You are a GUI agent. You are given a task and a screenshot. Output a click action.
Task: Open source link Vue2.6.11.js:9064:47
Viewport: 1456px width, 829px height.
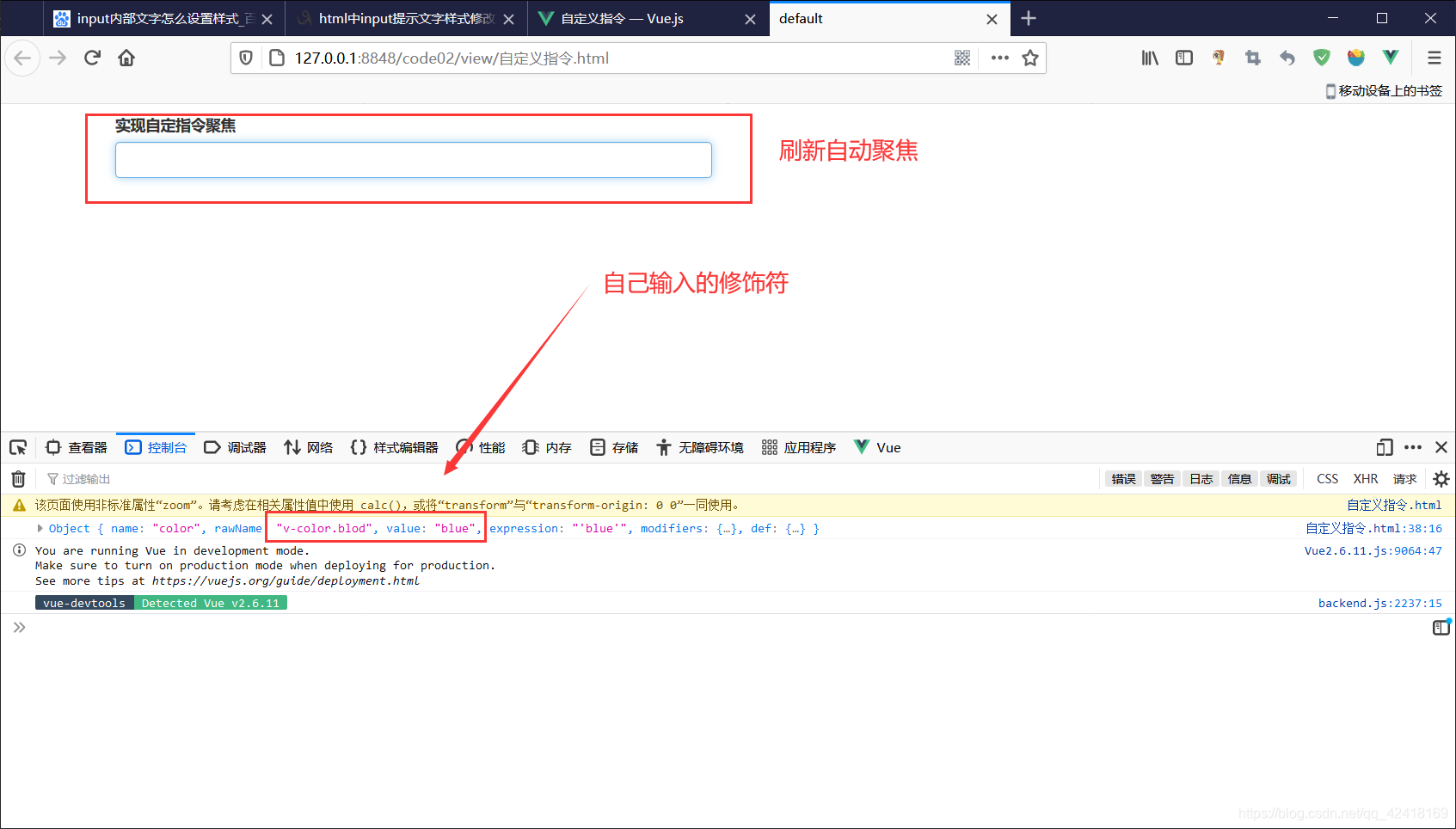click(x=1373, y=551)
